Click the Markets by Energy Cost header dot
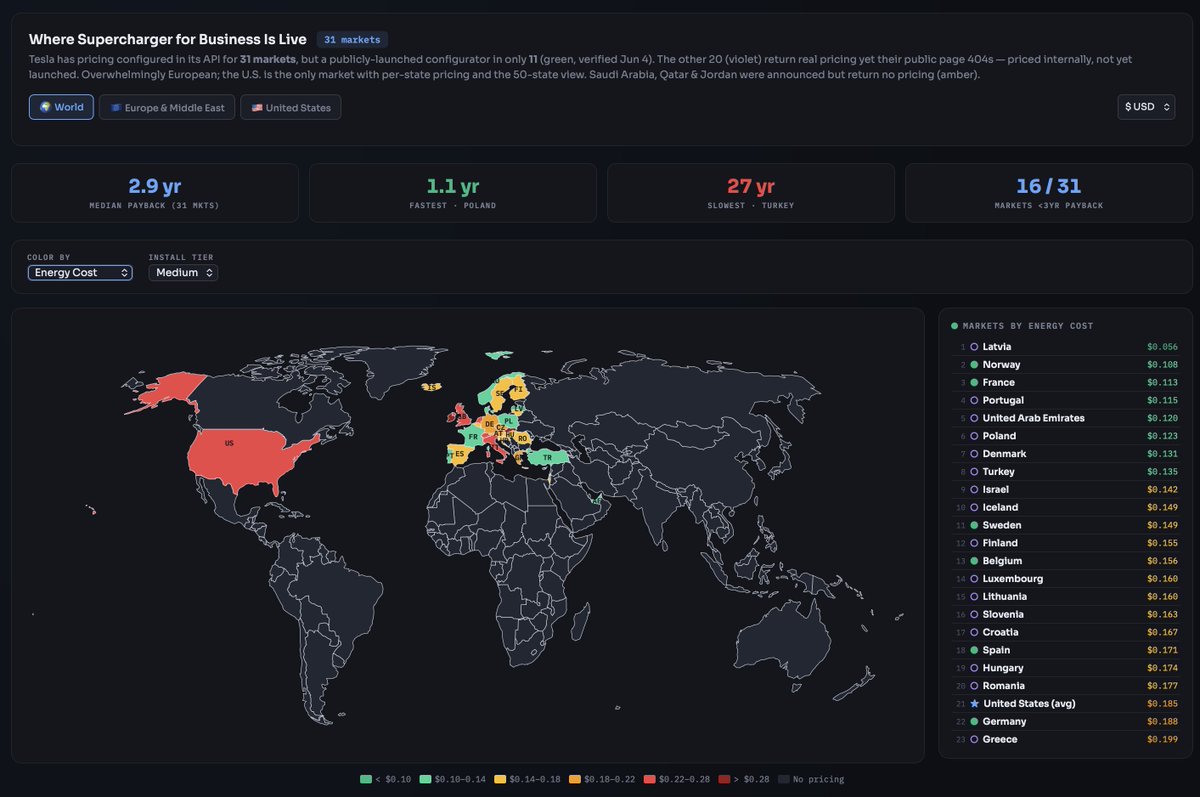This screenshot has height=797, width=1200. coord(954,326)
